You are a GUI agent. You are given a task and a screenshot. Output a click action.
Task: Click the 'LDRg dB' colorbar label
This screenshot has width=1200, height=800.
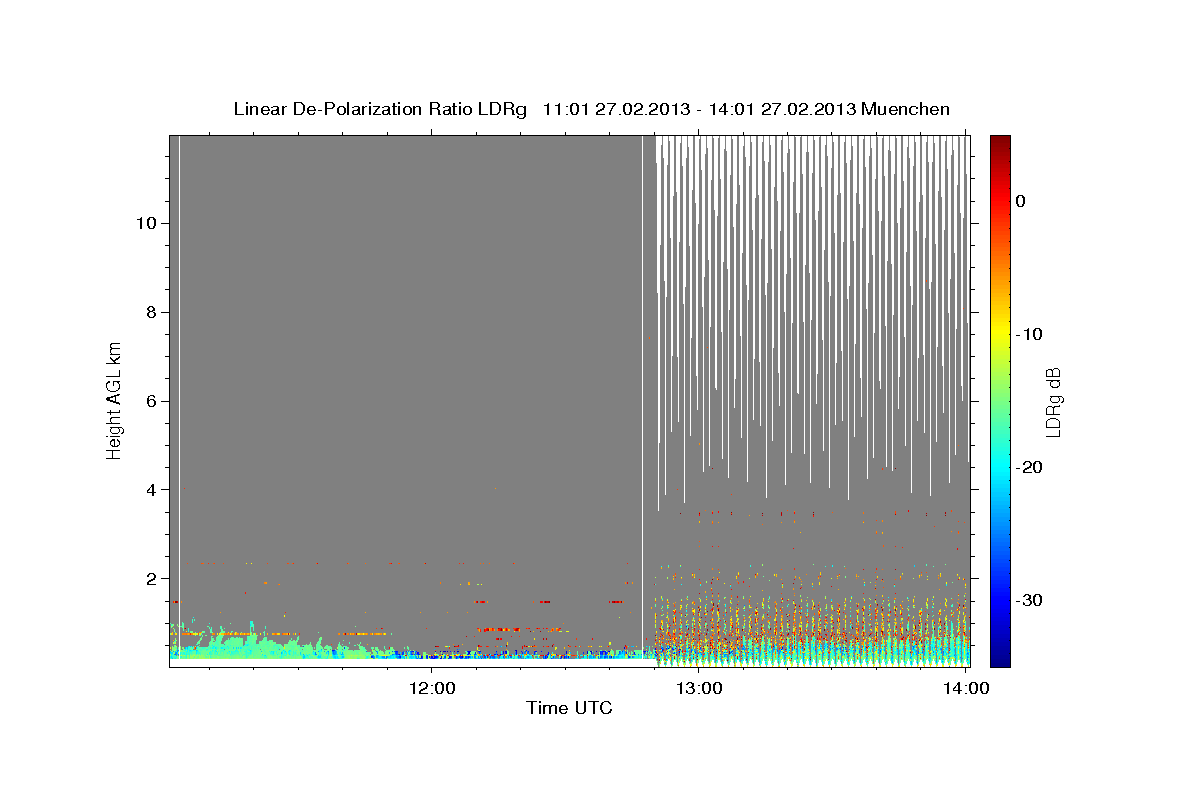(x=1052, y=401)
